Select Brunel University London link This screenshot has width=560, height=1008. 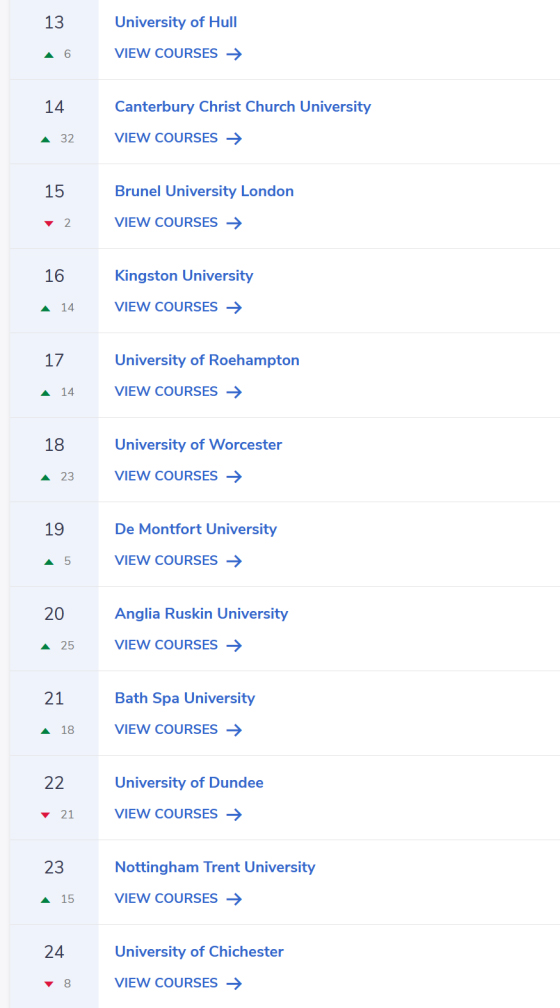click(204, 192)
